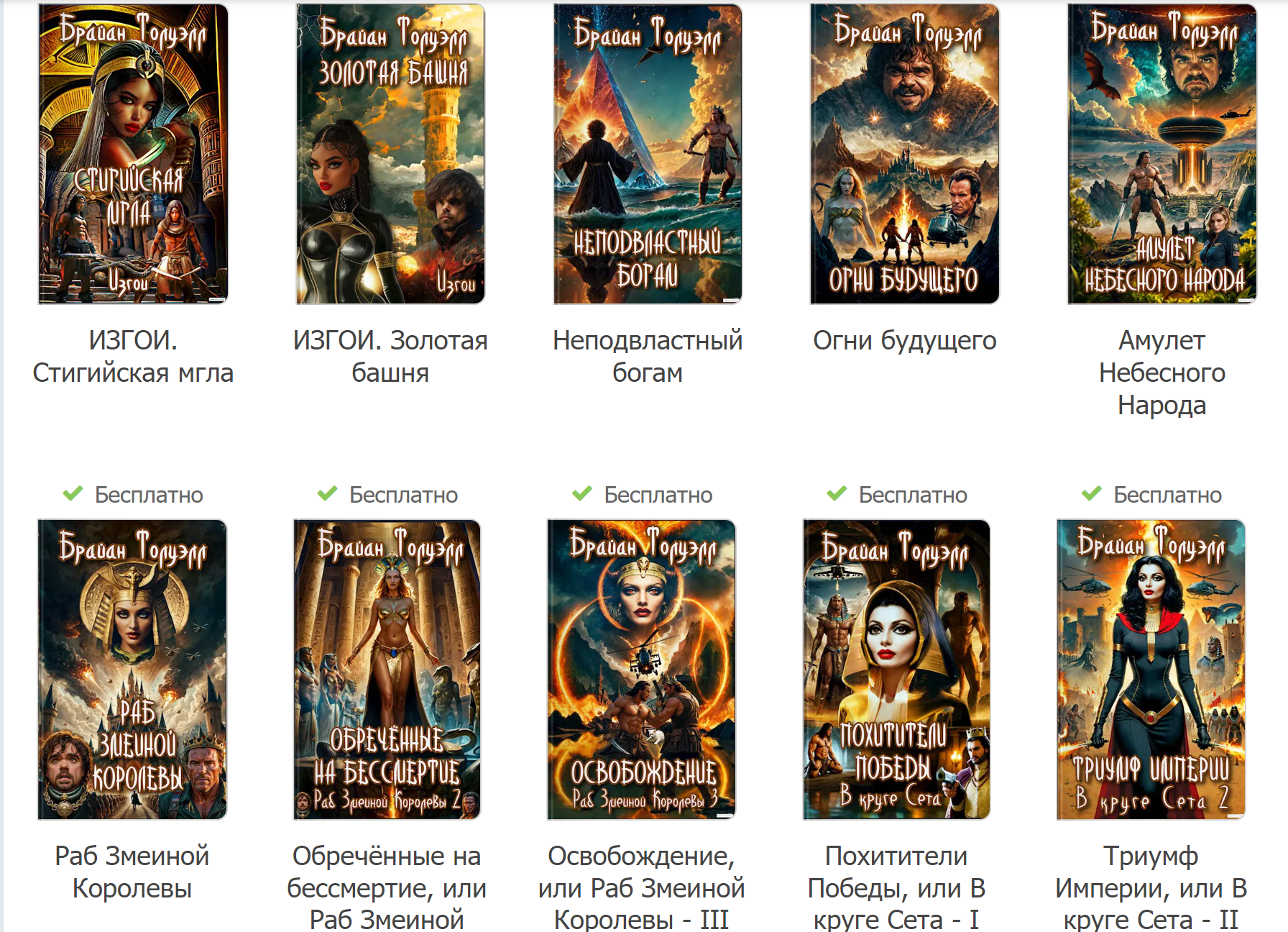Open the Обречённые на бессмертие book cover
Screen dimensions: 1288x932
point(387,670)
